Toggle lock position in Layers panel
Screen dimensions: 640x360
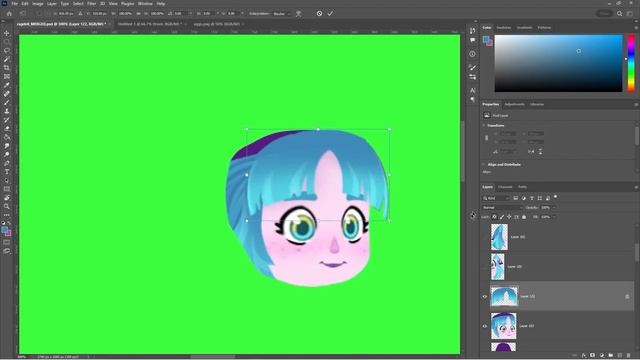click(x=509, y=217)
